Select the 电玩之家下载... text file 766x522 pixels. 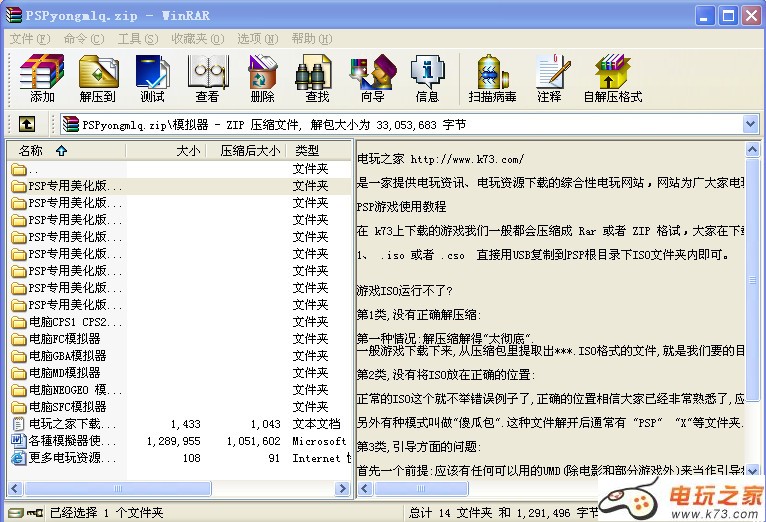point(64,424)
